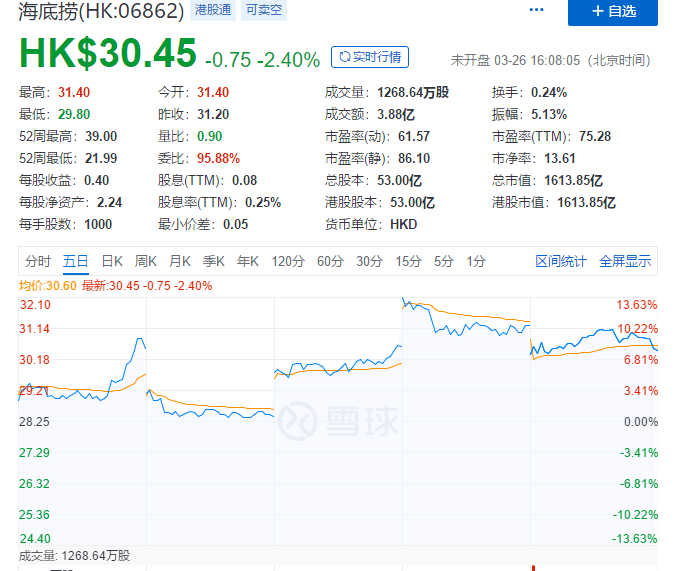Open the 5分 chart tab

(444, 261)
